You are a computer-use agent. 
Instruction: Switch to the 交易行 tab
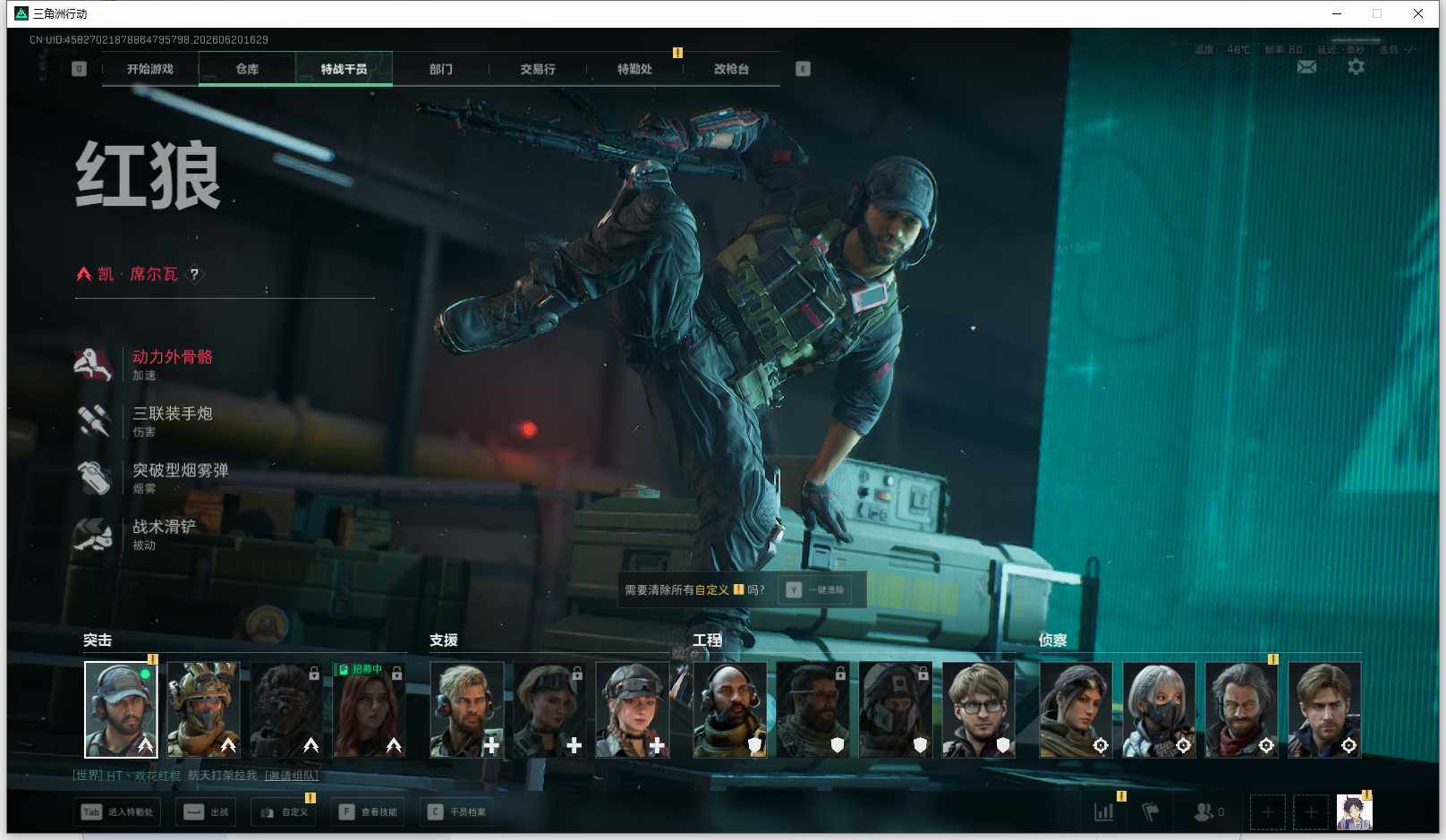(x=538, y=69)
